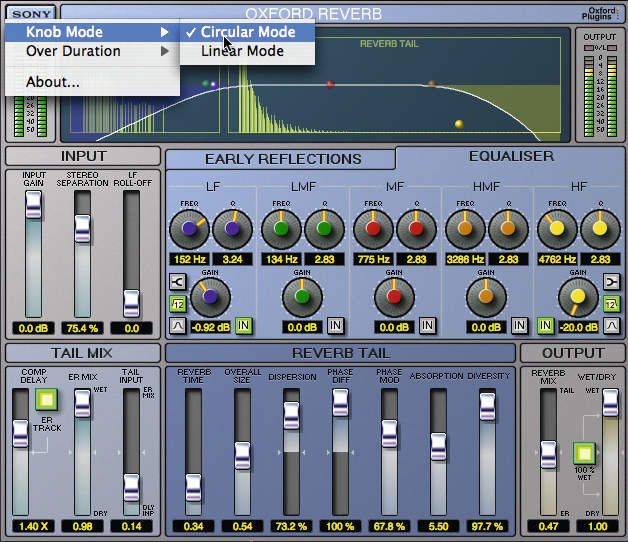Click the Absorption slider handle

[x=438, y=447]
